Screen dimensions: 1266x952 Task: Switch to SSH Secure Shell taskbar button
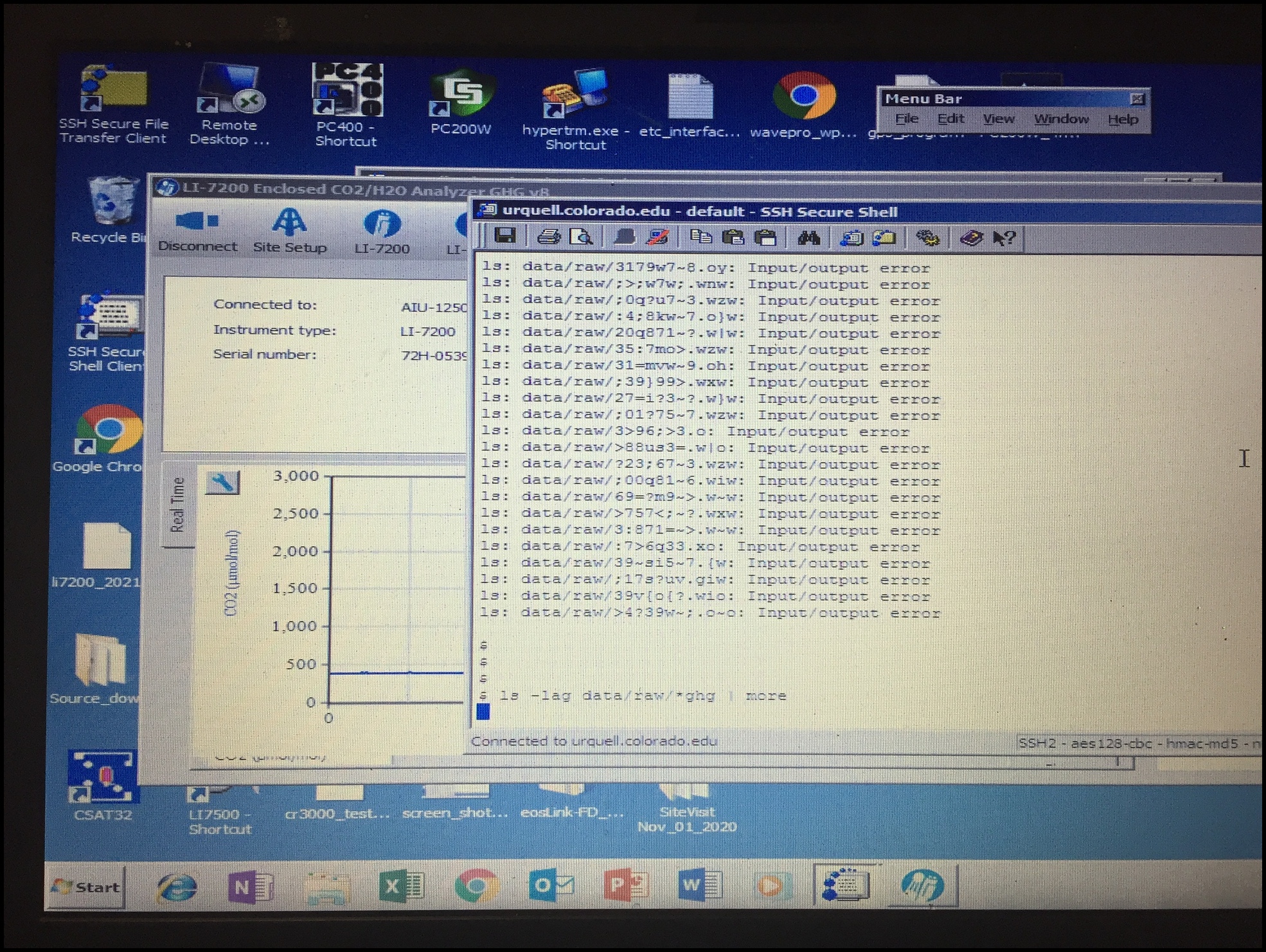[x=847, y=885]
